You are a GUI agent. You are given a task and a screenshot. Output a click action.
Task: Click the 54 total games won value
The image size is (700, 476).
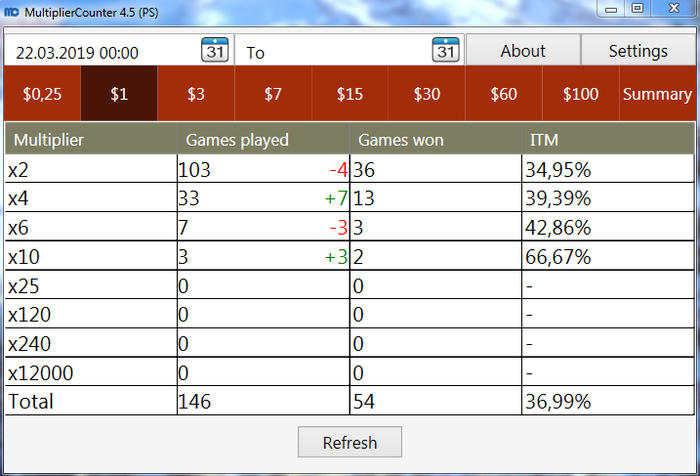[x=364, y=401]
